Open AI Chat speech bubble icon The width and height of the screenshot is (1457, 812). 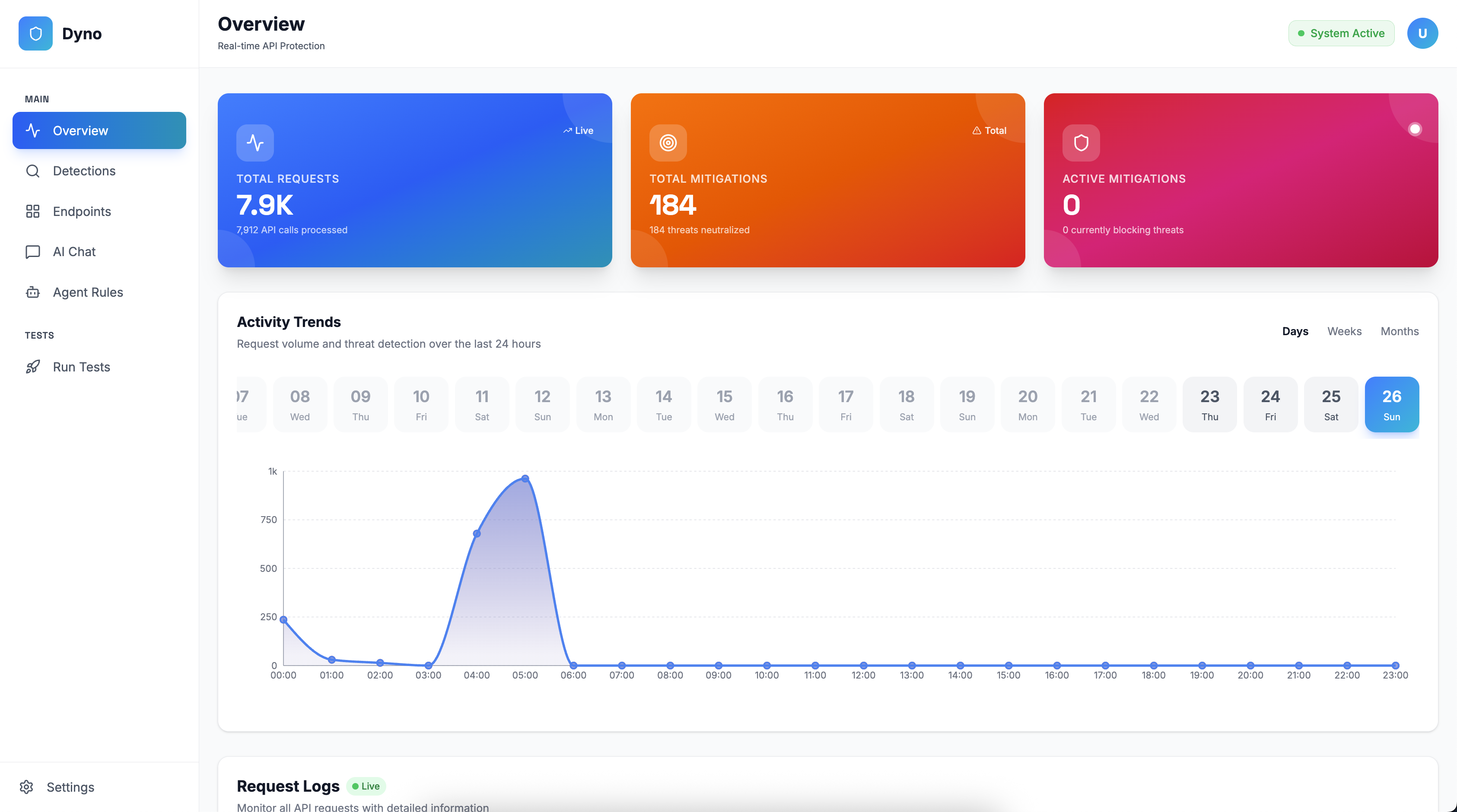point(33,252)
